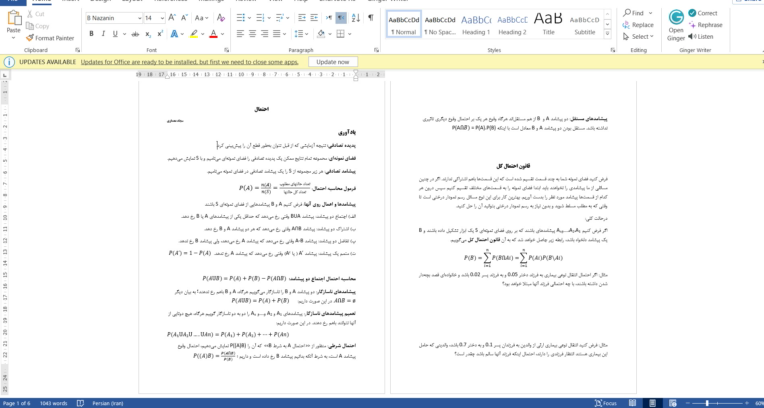The width and height of the screenshot is (764, 408).
Task: Expand the Styles gallery More arrow
Action: 607,34
